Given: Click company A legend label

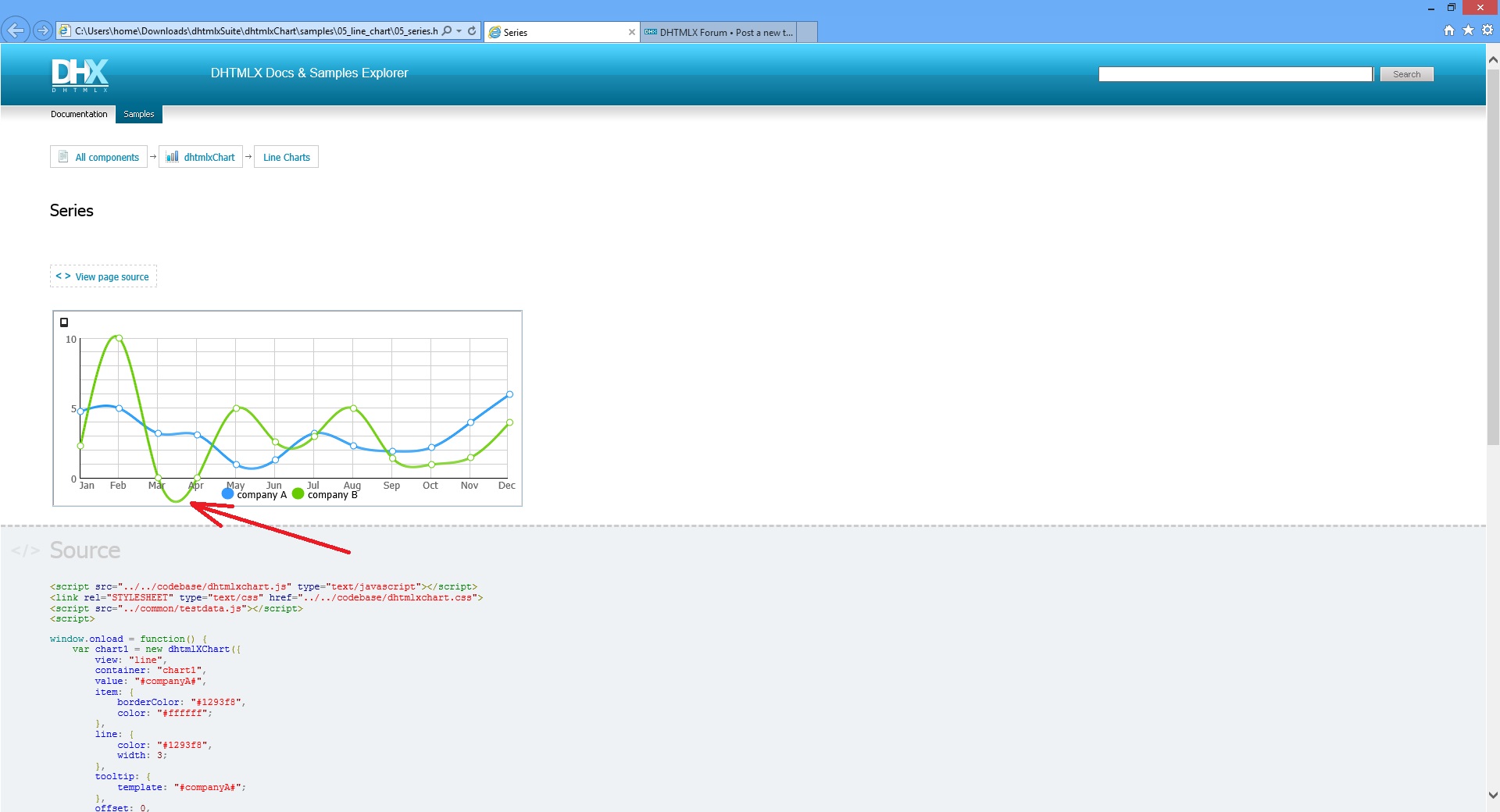Looking at the screenshot, I should (262, 495).
